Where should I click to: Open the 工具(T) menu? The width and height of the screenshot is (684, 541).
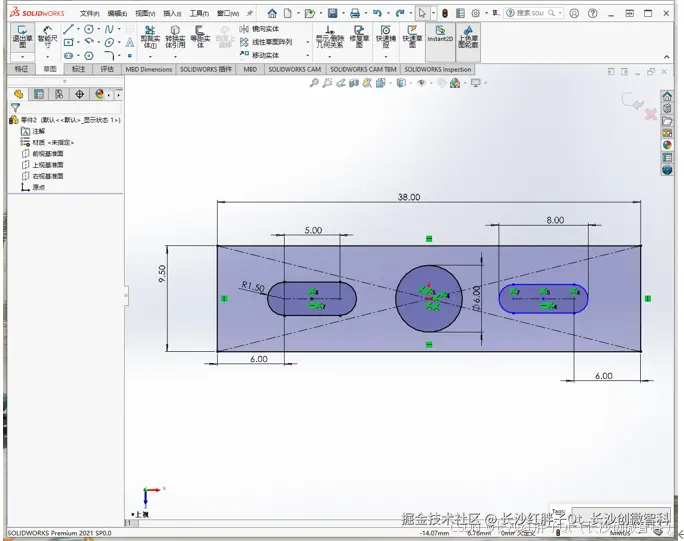click(198, 14)
